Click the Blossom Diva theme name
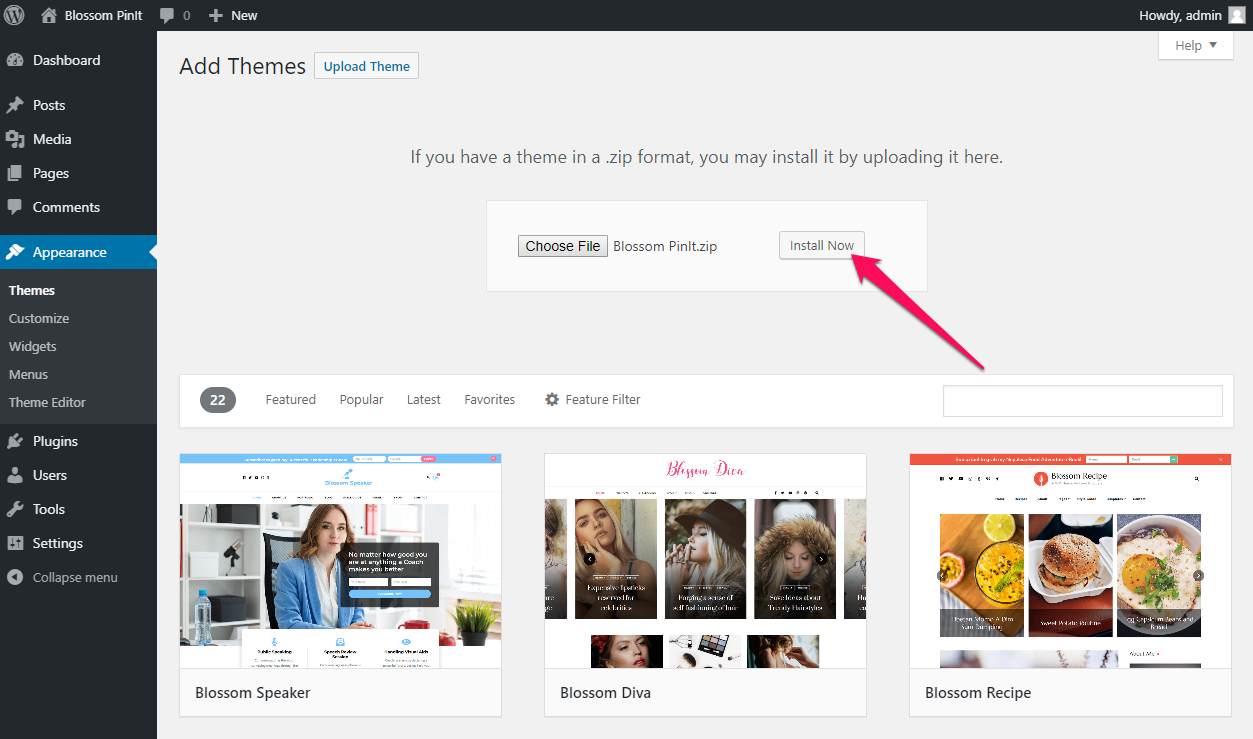 click(x=606, y=692)
